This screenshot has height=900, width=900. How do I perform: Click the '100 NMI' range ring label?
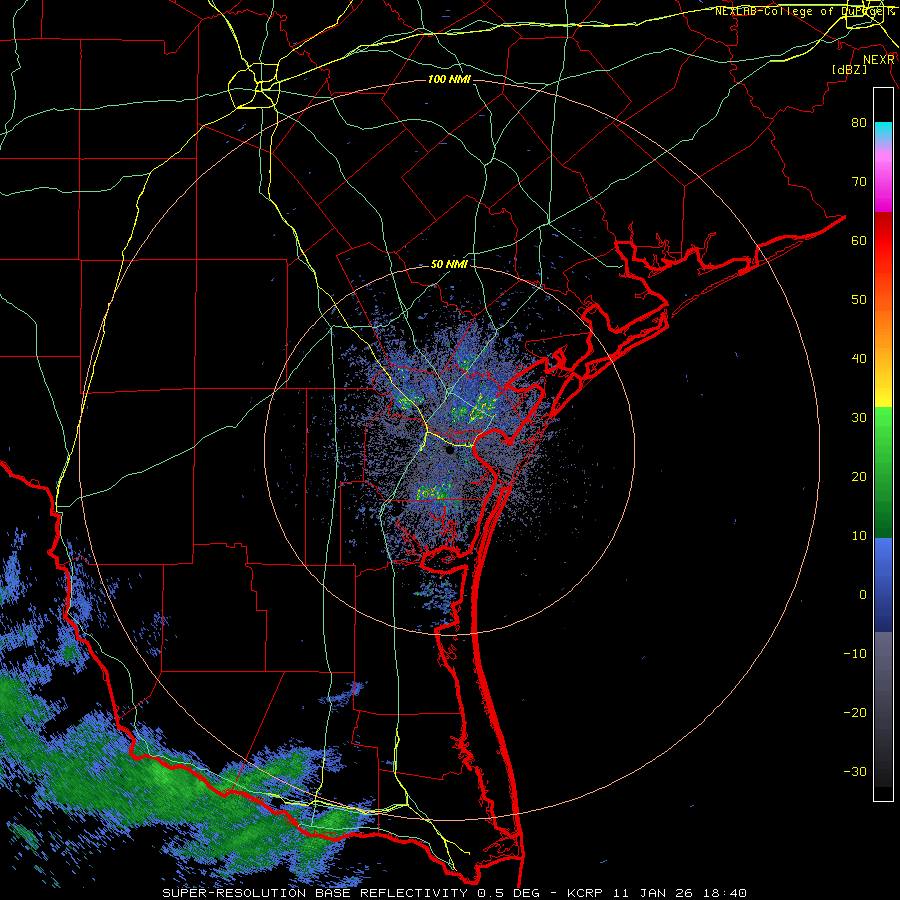449,79
